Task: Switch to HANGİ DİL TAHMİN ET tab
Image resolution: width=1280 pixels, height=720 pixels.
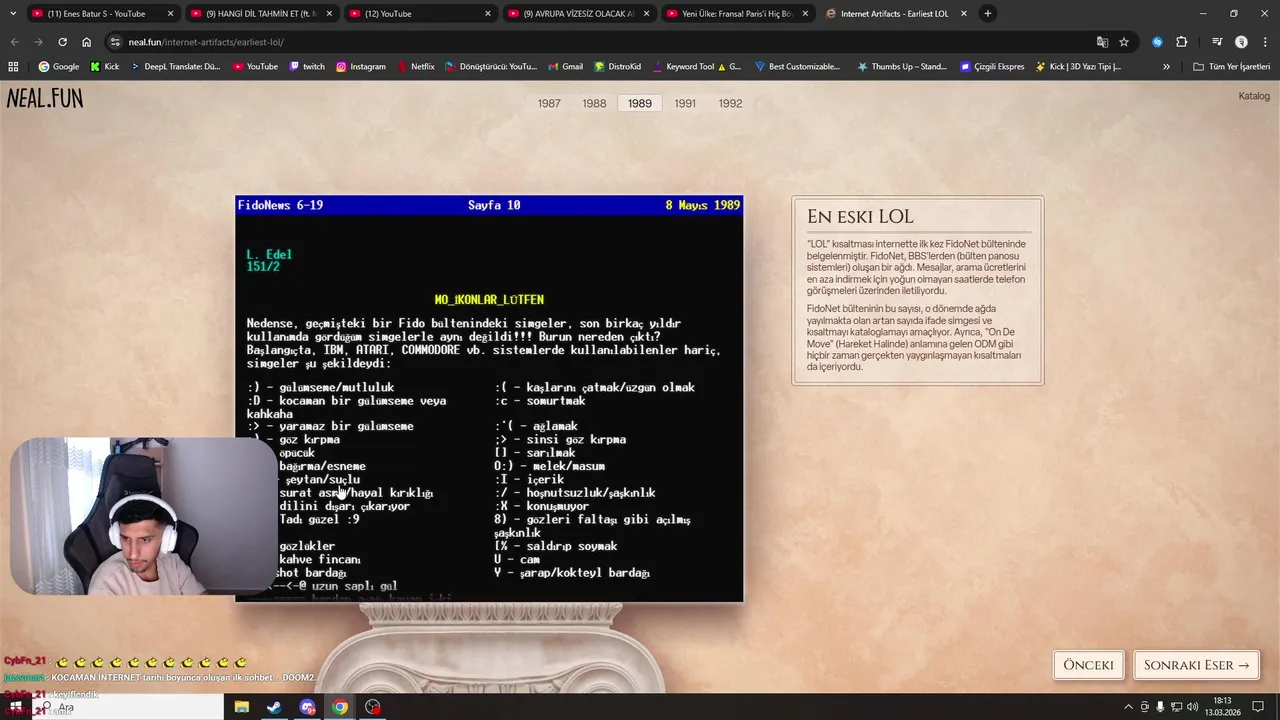Action: [260, 14]
